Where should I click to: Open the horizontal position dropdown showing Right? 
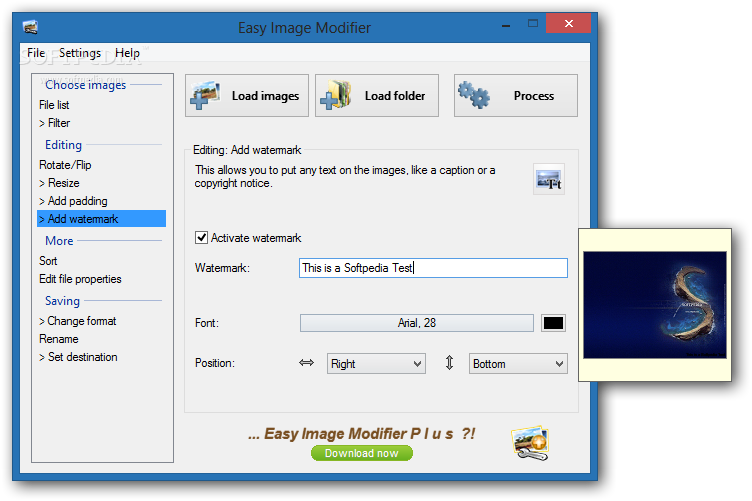pos(376,364)
